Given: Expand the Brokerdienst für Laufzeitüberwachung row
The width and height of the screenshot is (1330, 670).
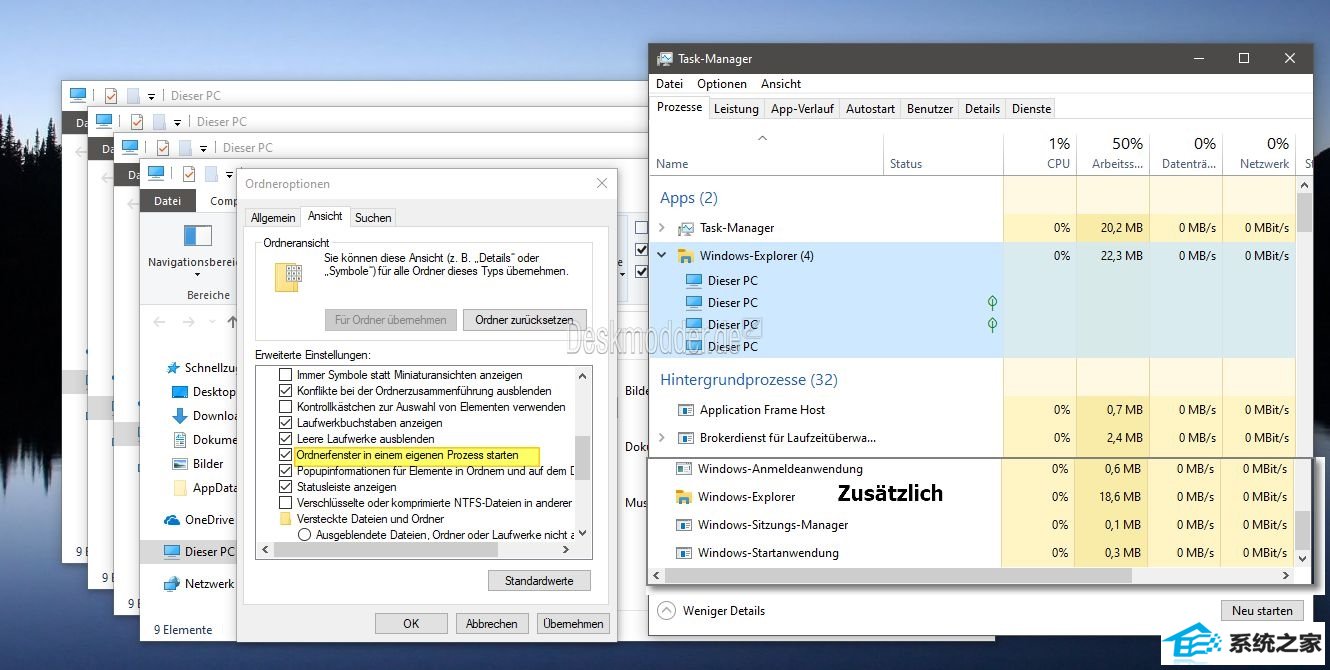Looking at the screenshot, I should (x=662, y=438).
